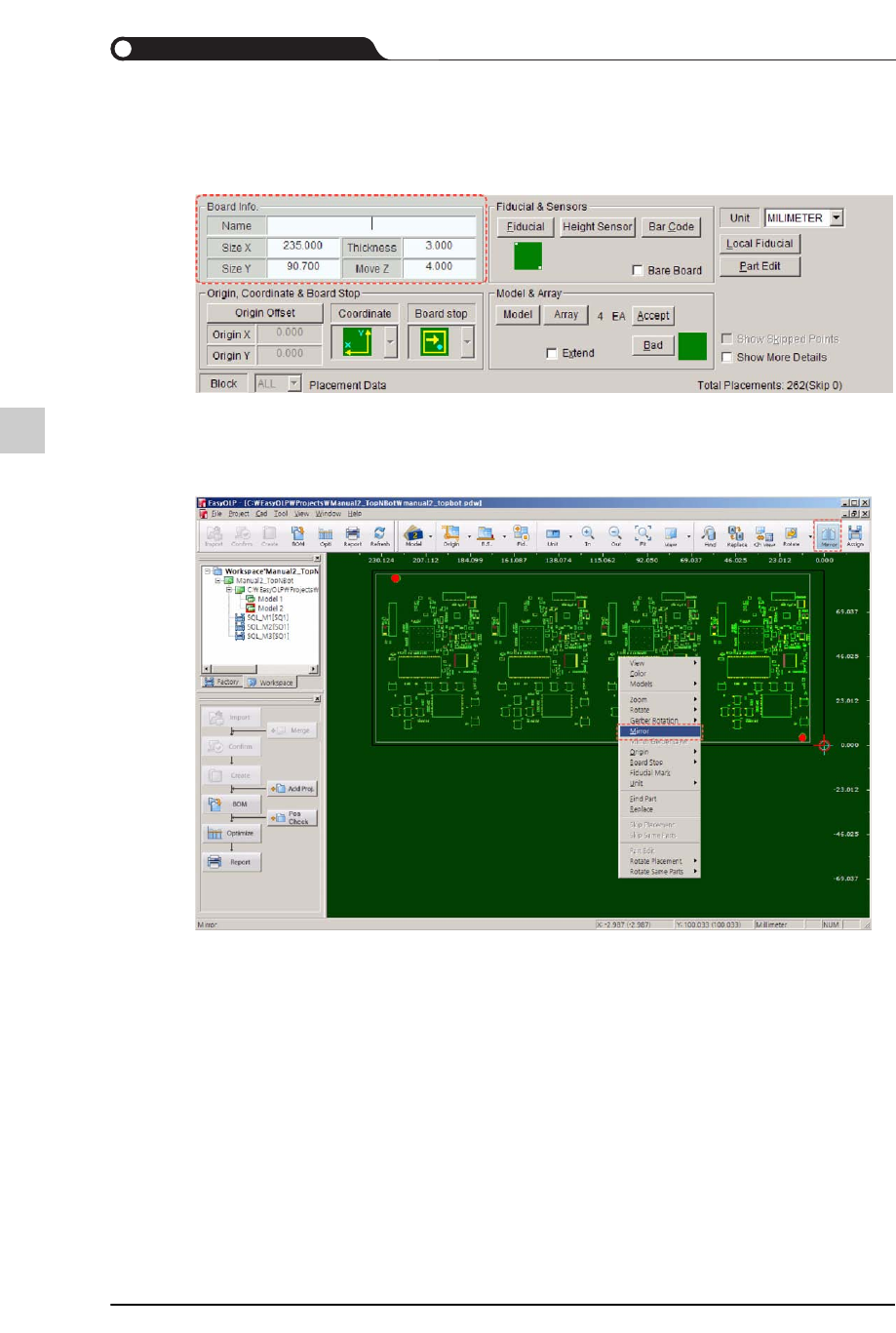Image resolution: width=896 pixels, height=1333 pixels.
Task: Click the Fid. fiducial toolbar icon
Action: (521, 534)
